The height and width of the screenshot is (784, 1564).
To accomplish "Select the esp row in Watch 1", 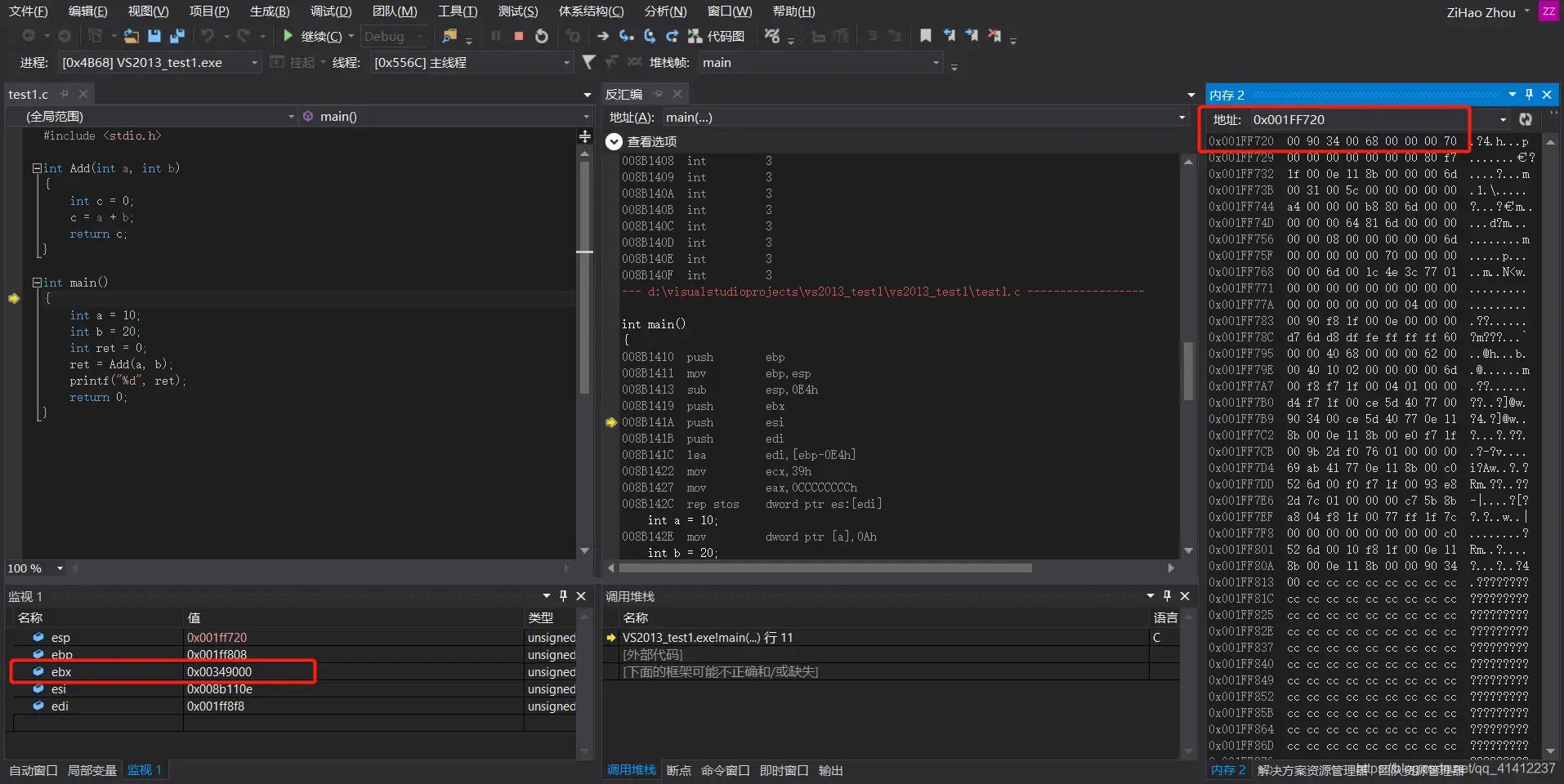I will [x=294, y=637].
